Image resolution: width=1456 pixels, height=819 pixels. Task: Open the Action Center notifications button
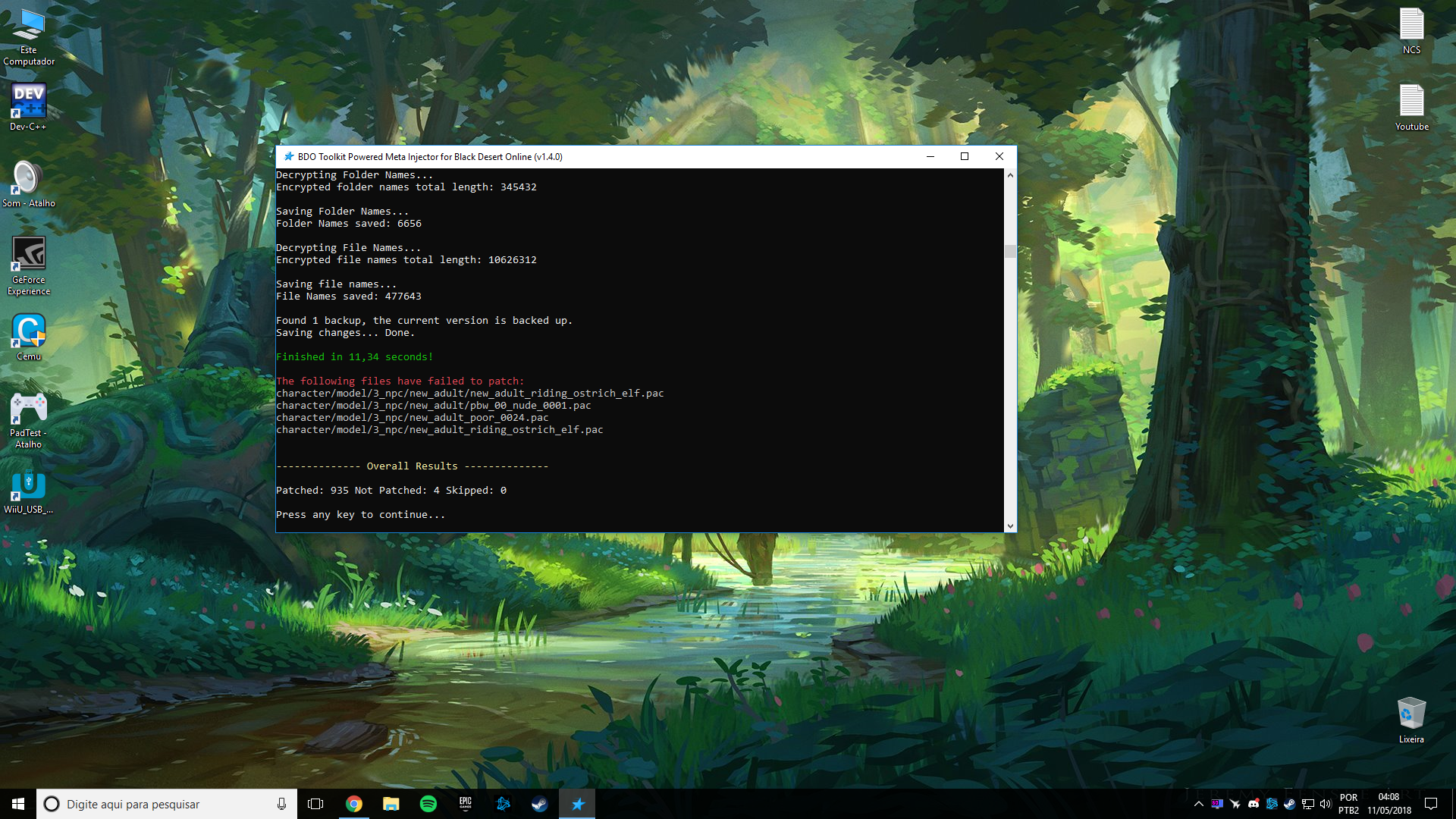click(1431, 804)
